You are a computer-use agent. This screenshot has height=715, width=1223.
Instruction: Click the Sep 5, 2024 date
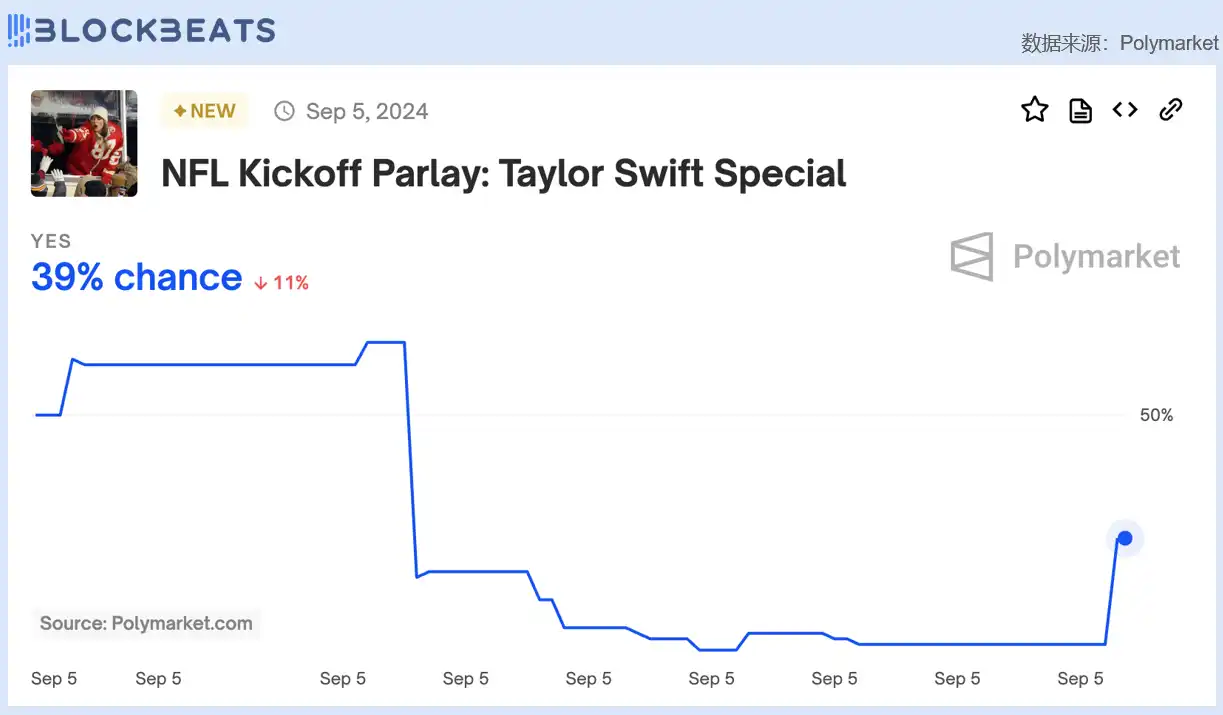pyautogui.click(x=367, y=111)
